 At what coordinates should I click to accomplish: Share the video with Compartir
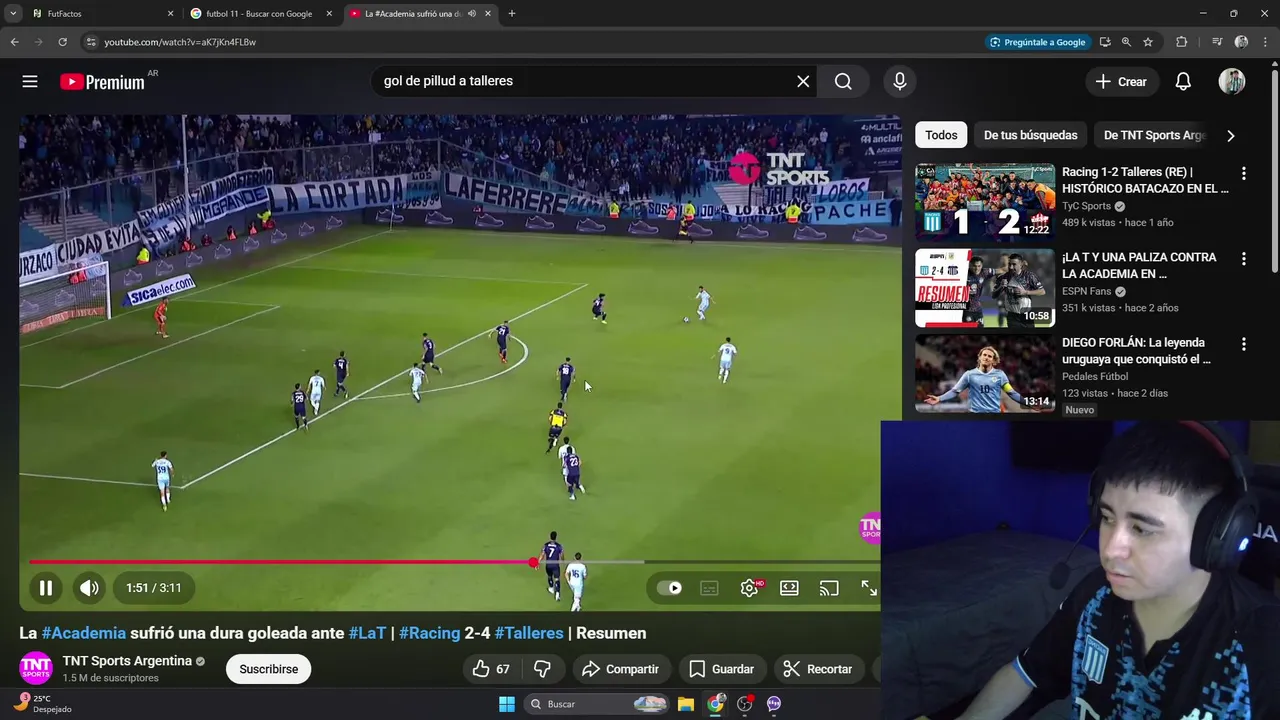click(620, 669)
